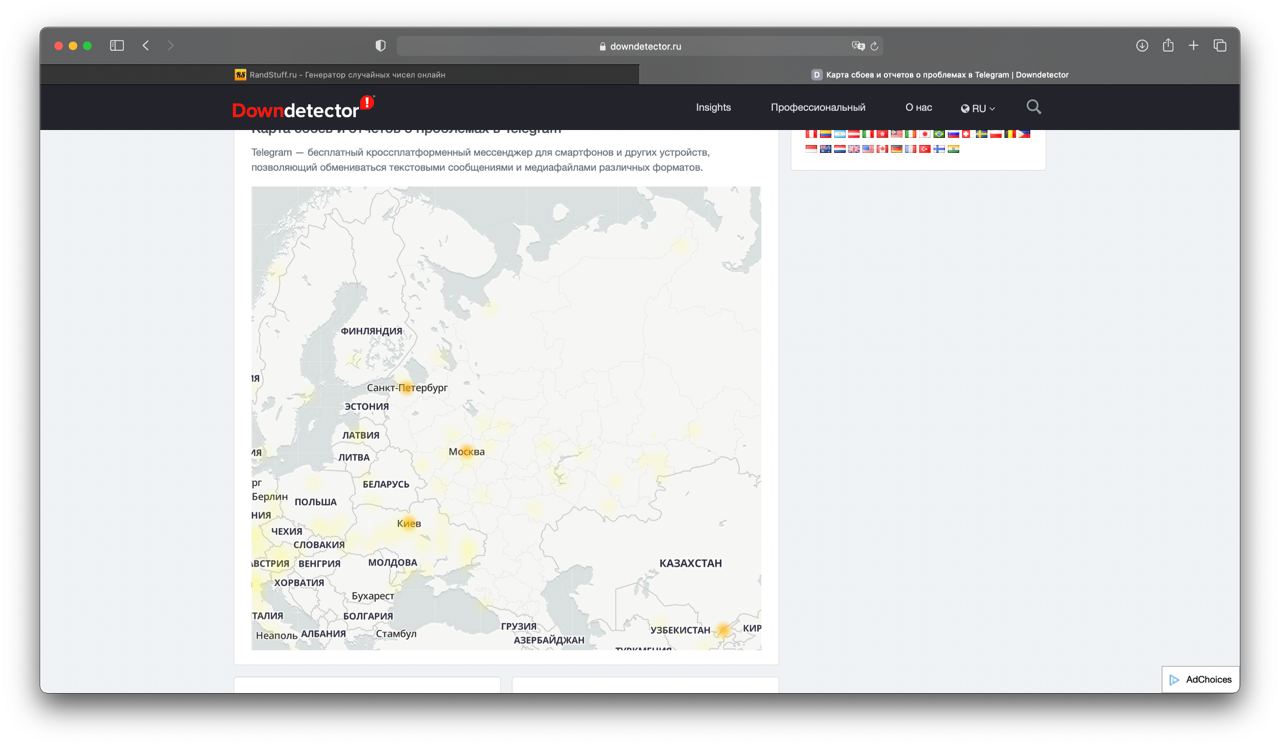1280x746 pixels.
Task: Select the Sweden flag
Action: pyautogui.click(x=981, y=134)
